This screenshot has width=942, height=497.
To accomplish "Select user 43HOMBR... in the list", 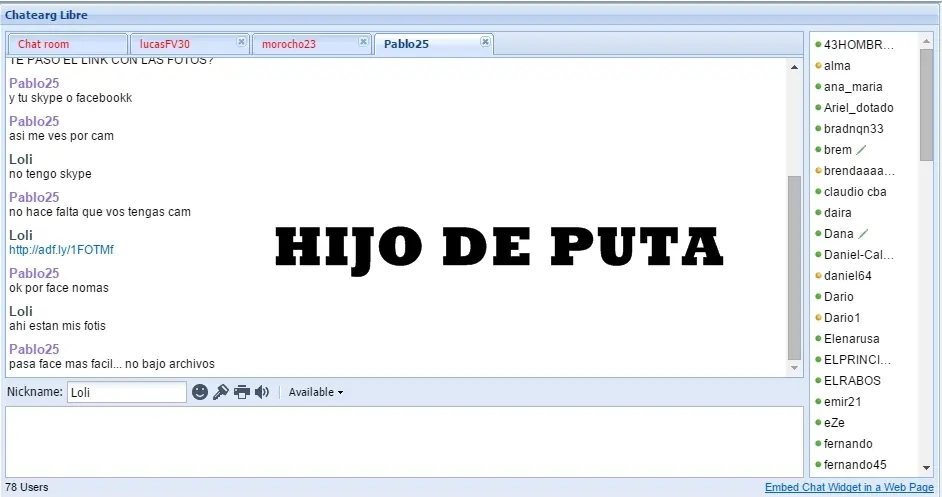I will tap(858, 44).
